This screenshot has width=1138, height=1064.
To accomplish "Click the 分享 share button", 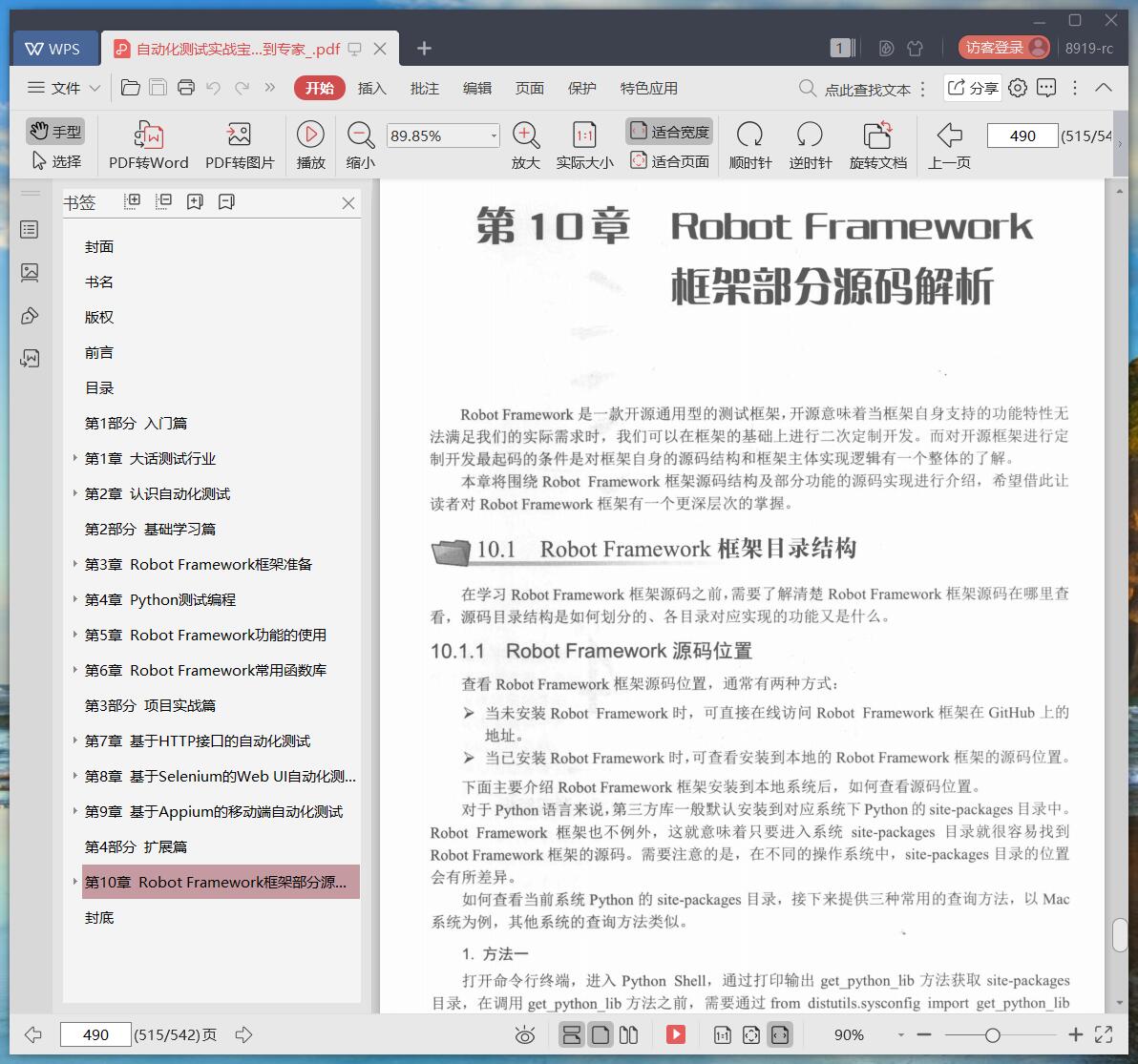I will 973,88.
